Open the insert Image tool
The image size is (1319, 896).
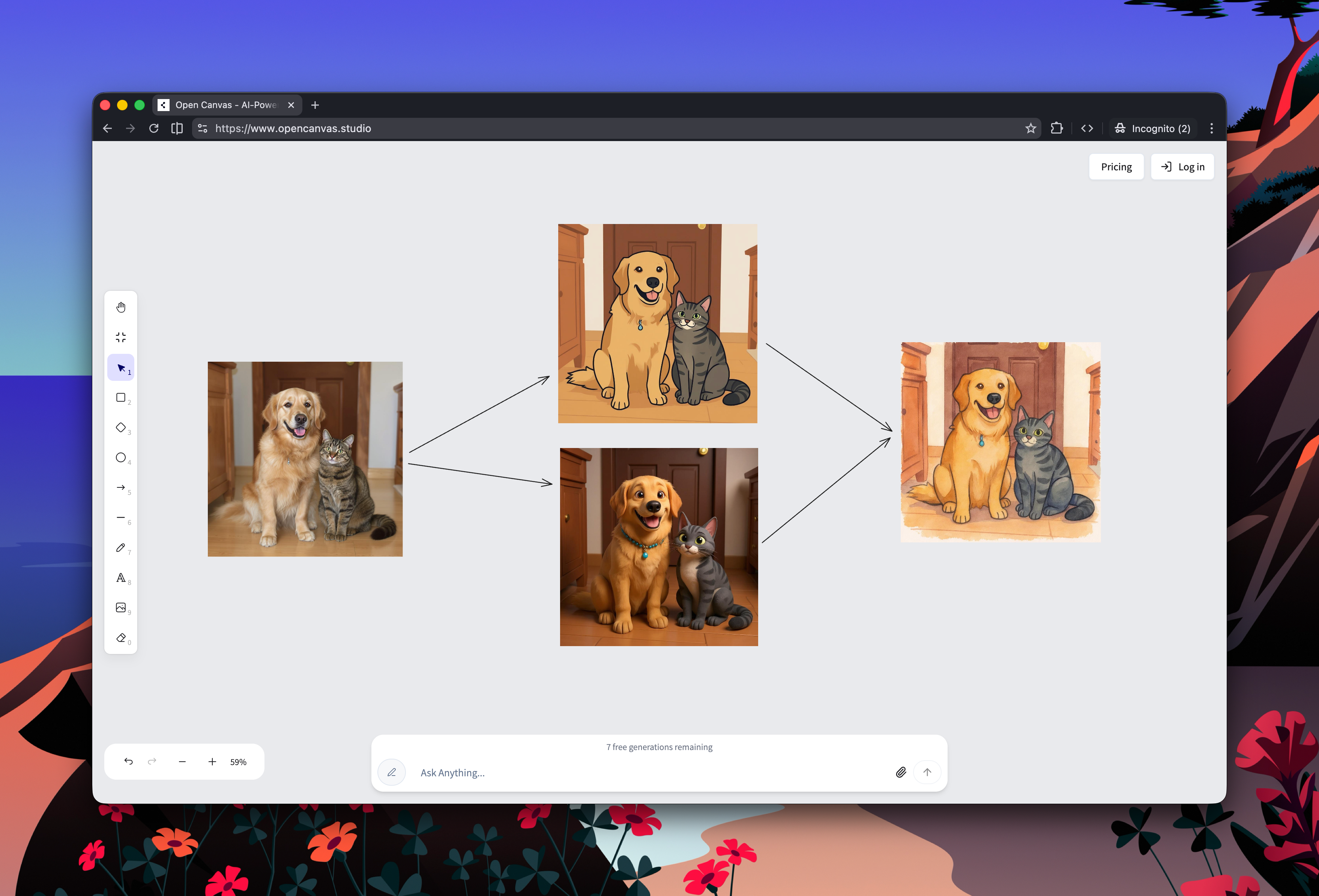121,607
